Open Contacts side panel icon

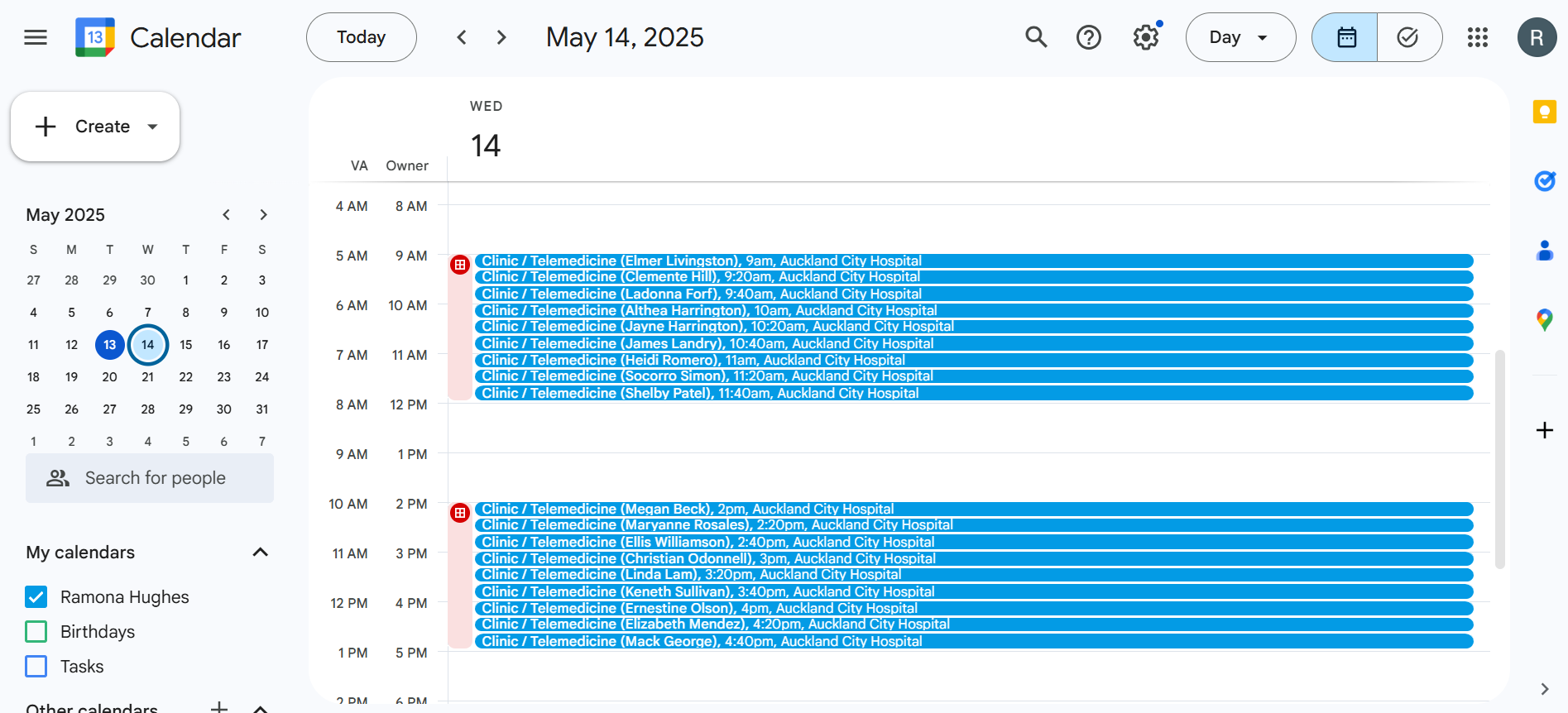(x=1544, y=250)
